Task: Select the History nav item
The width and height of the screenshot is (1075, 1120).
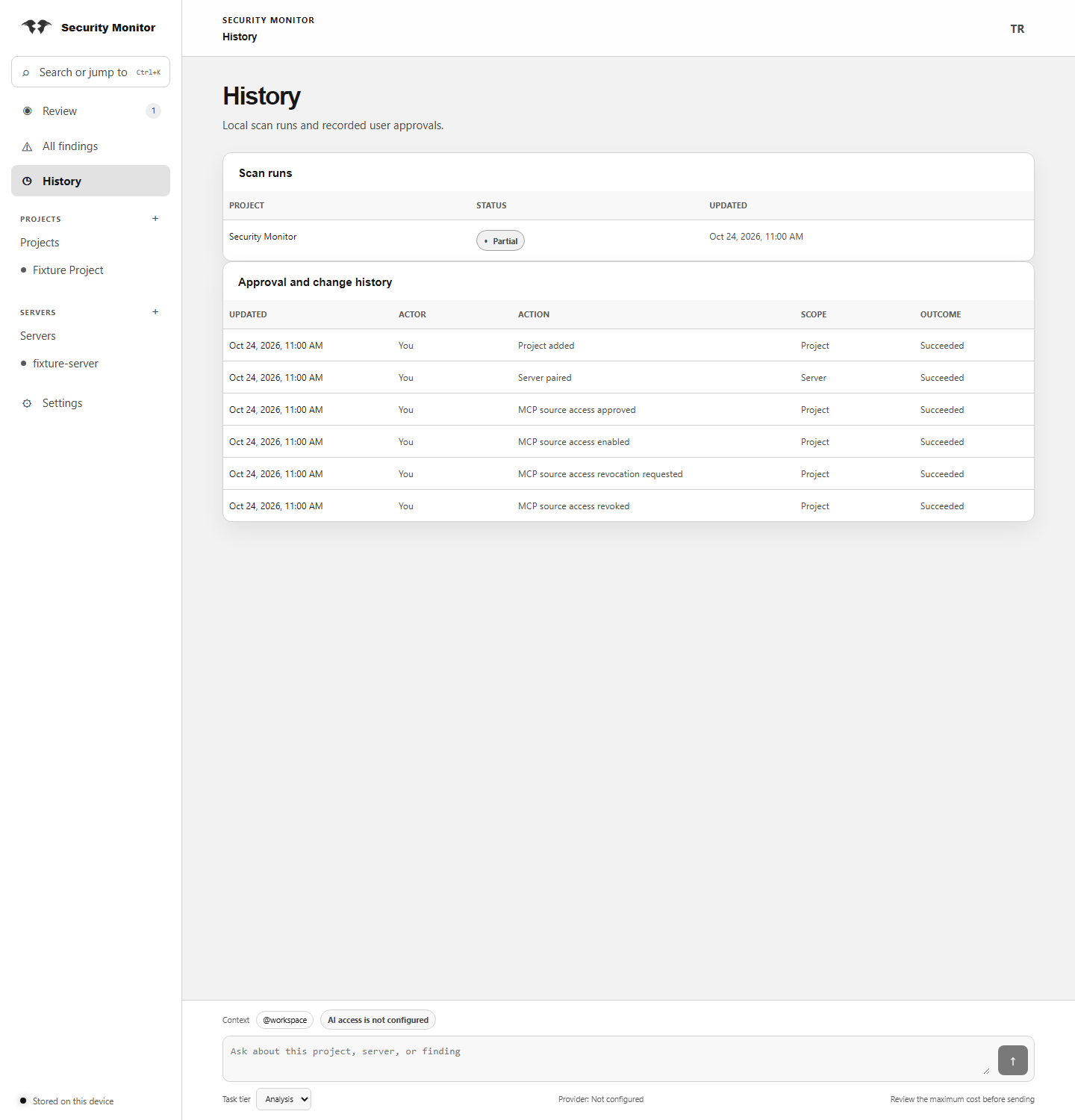Action: 90,181
